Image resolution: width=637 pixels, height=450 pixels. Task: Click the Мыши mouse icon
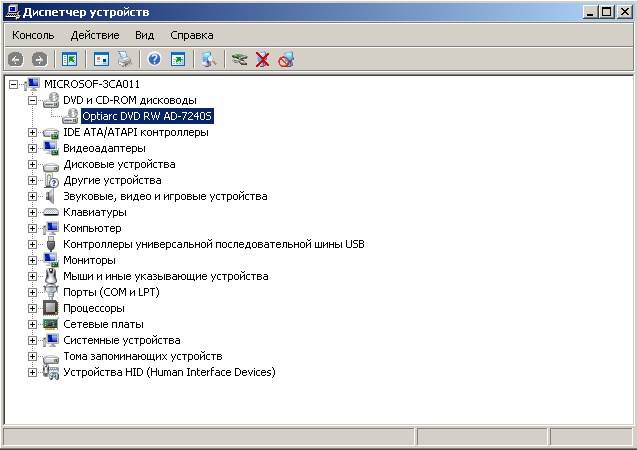click(51, 276)
